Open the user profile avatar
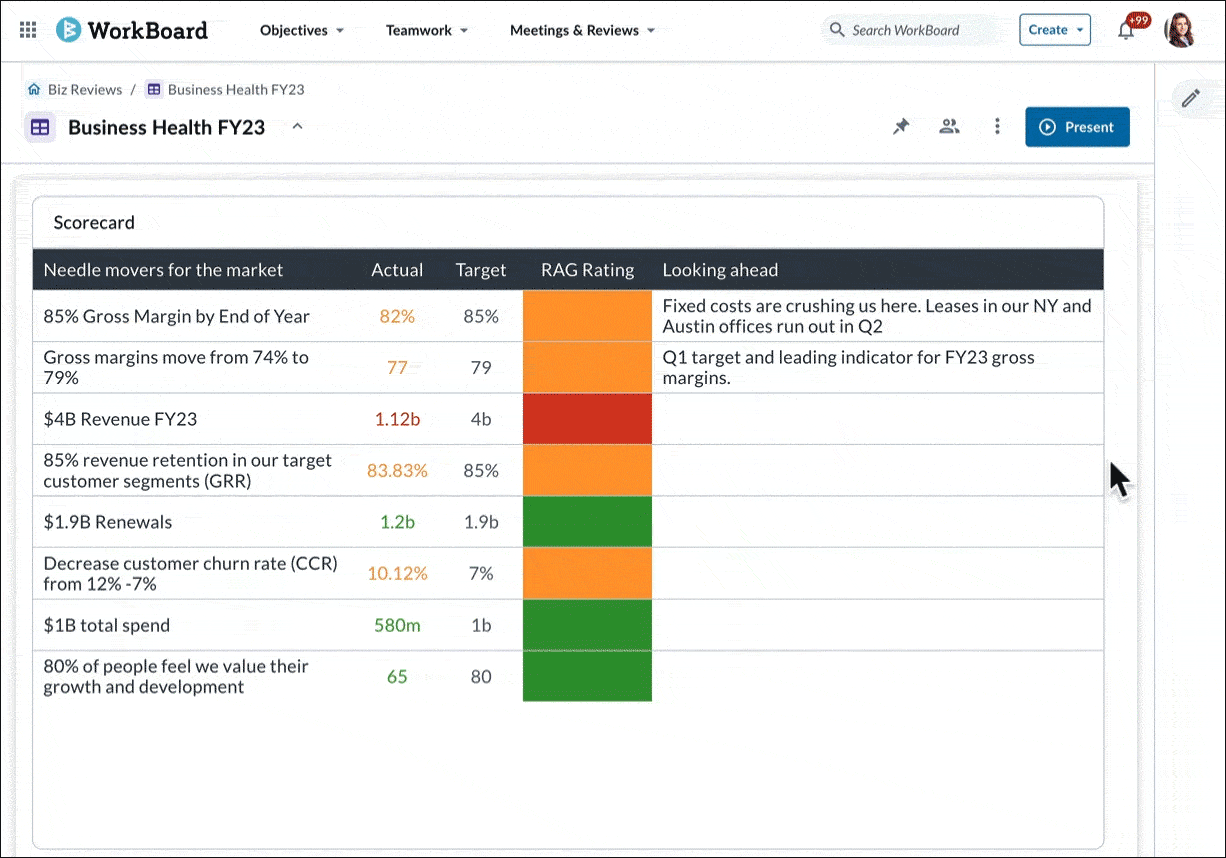The image size is (1226, 858). point(1180,30)
